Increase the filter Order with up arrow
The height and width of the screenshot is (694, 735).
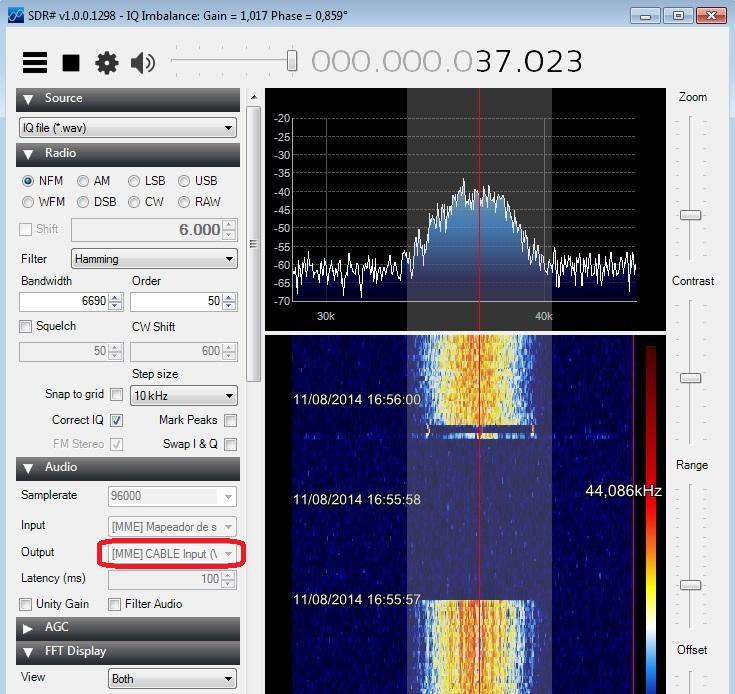point(229,297)
